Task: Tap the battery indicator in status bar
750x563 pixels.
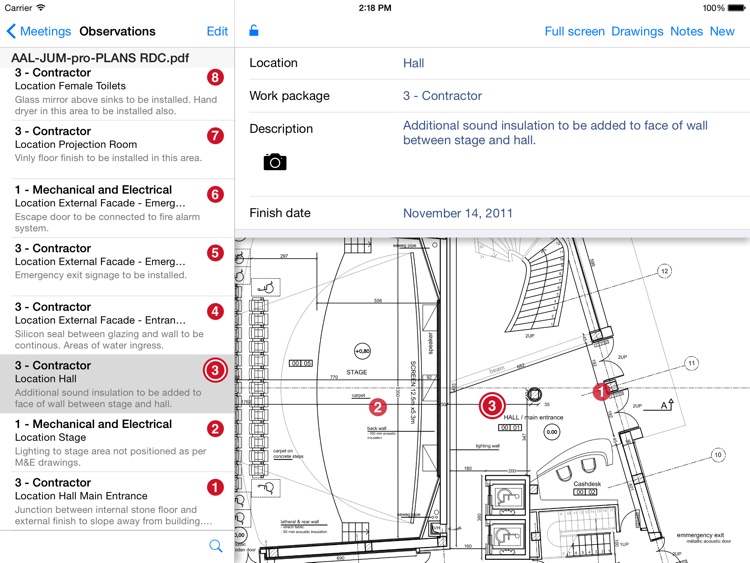Action: pyautogui.click(x=736, y=8)
